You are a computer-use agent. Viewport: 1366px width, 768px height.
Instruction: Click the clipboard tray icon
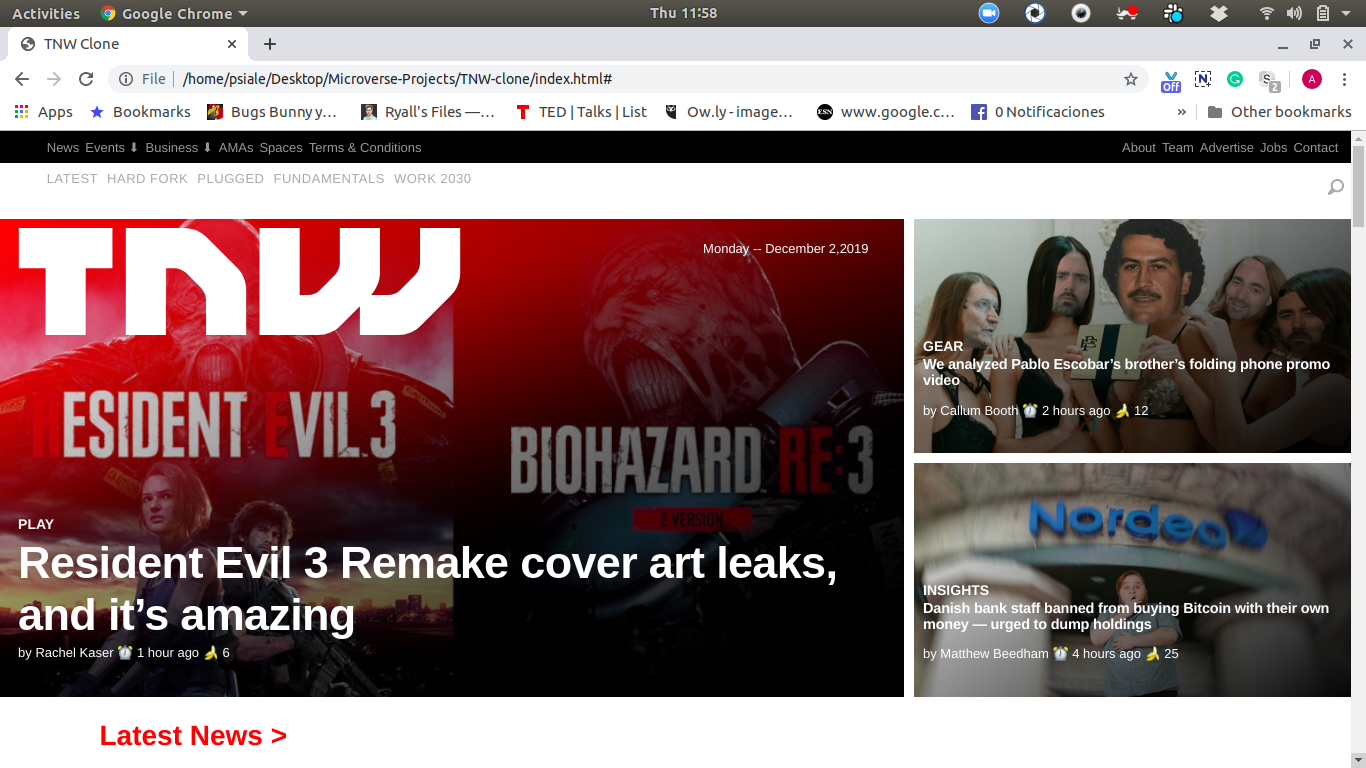[1322, 13]
